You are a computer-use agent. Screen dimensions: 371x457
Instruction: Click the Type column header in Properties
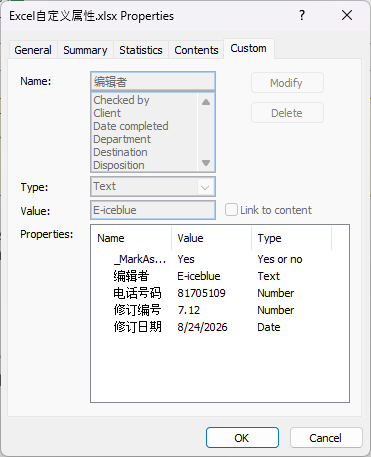[x=291, y=238]
